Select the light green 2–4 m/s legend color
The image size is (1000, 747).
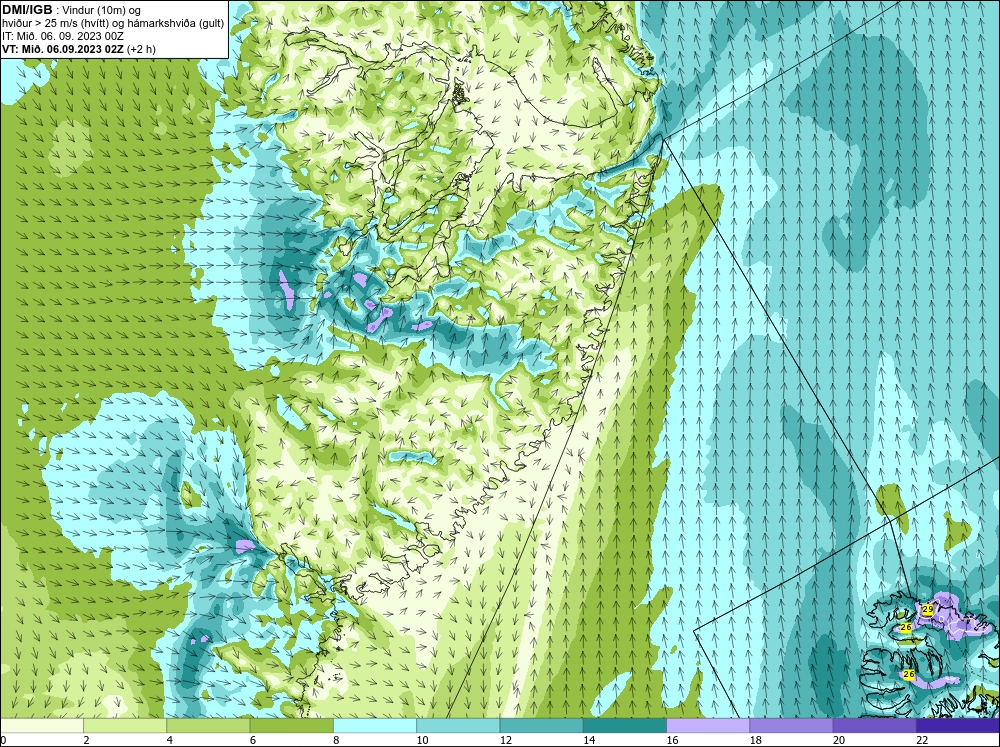125,725
